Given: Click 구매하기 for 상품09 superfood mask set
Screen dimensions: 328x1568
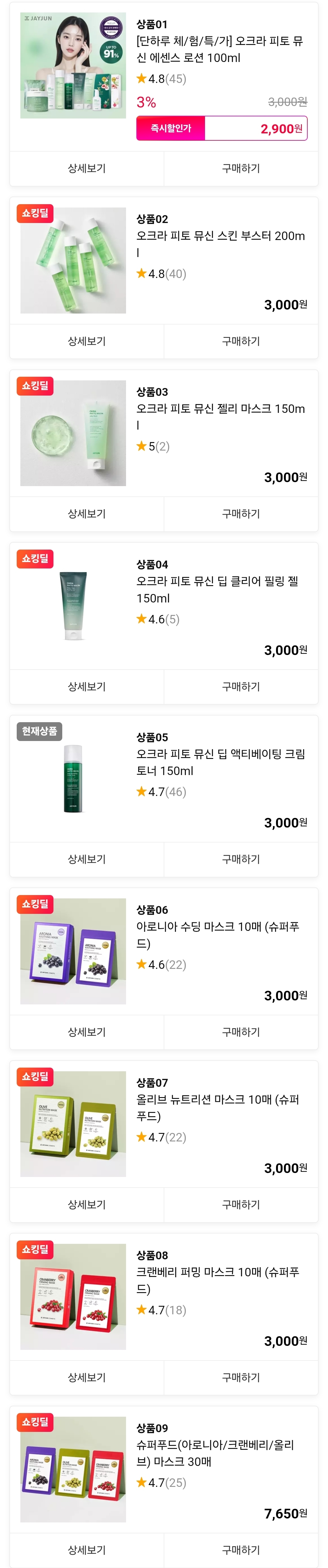Looking at the screenshot, I should tap(240, 1550).
